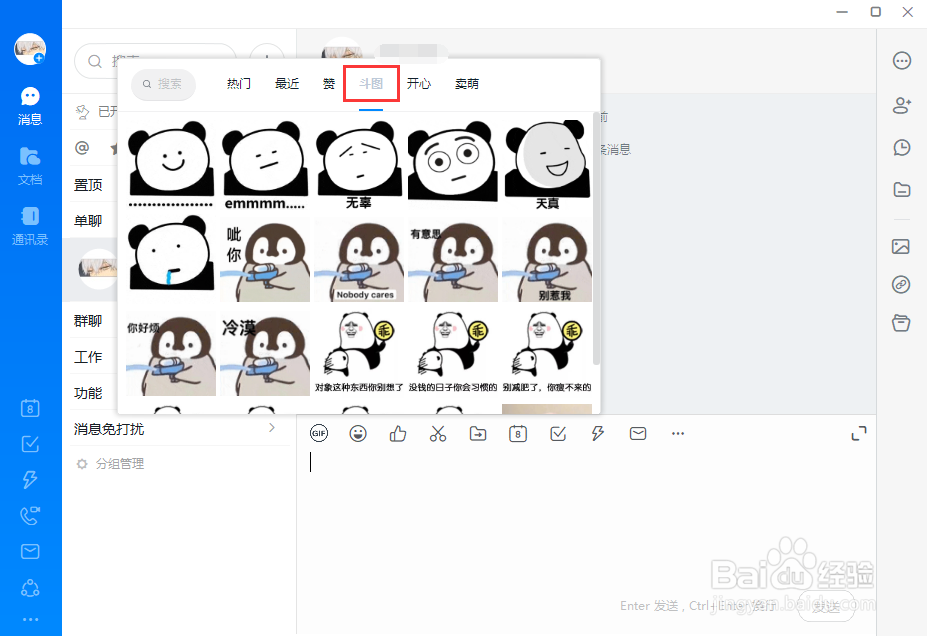This screenshot has width=927, height=636.
Task: Click the sticker search field
Action: point(163,84)
